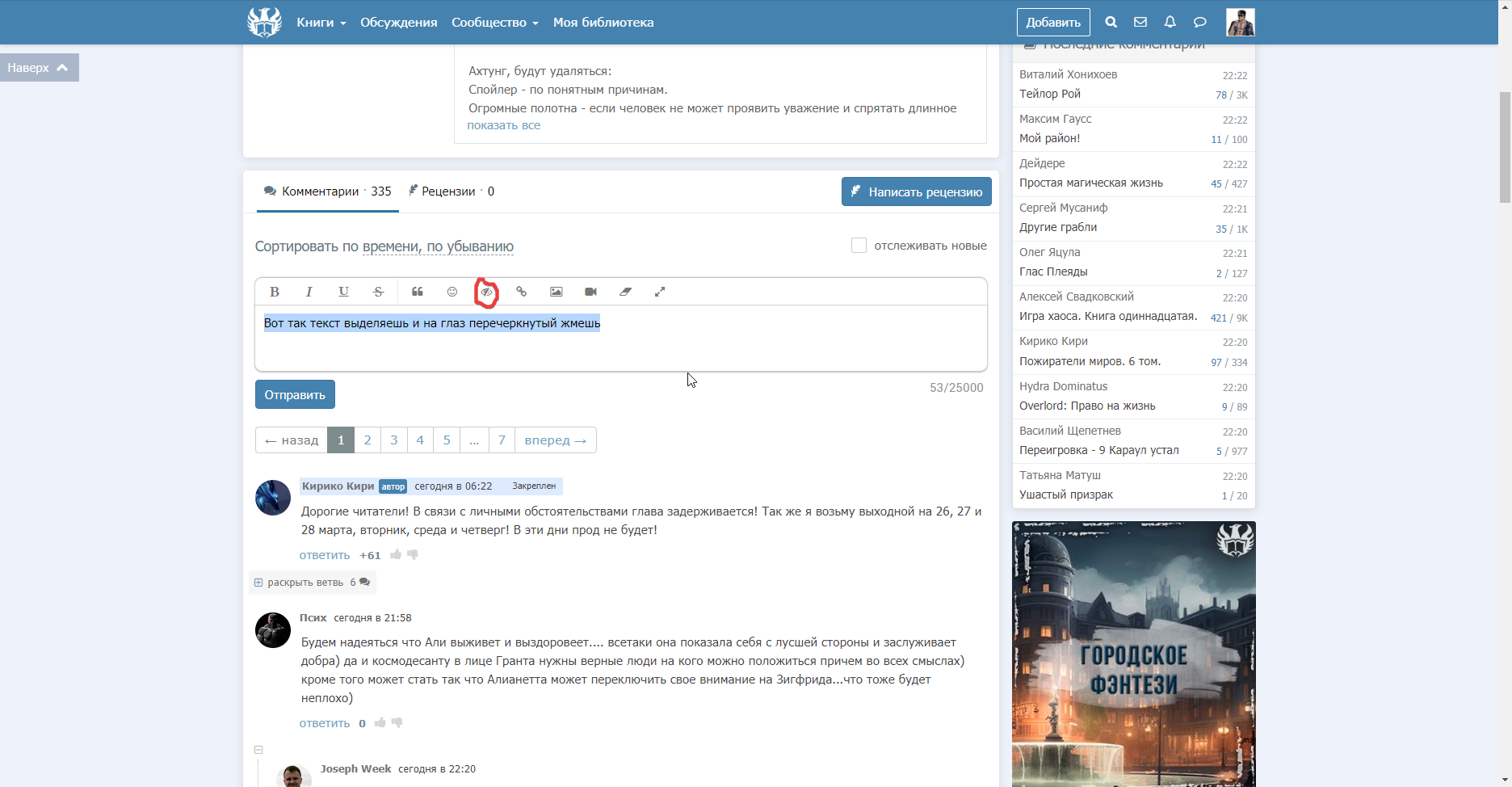This screenshot has width=1512, height=787.
Task: Apply italic formatting in editor toolbar
Action: pos(309,292)
